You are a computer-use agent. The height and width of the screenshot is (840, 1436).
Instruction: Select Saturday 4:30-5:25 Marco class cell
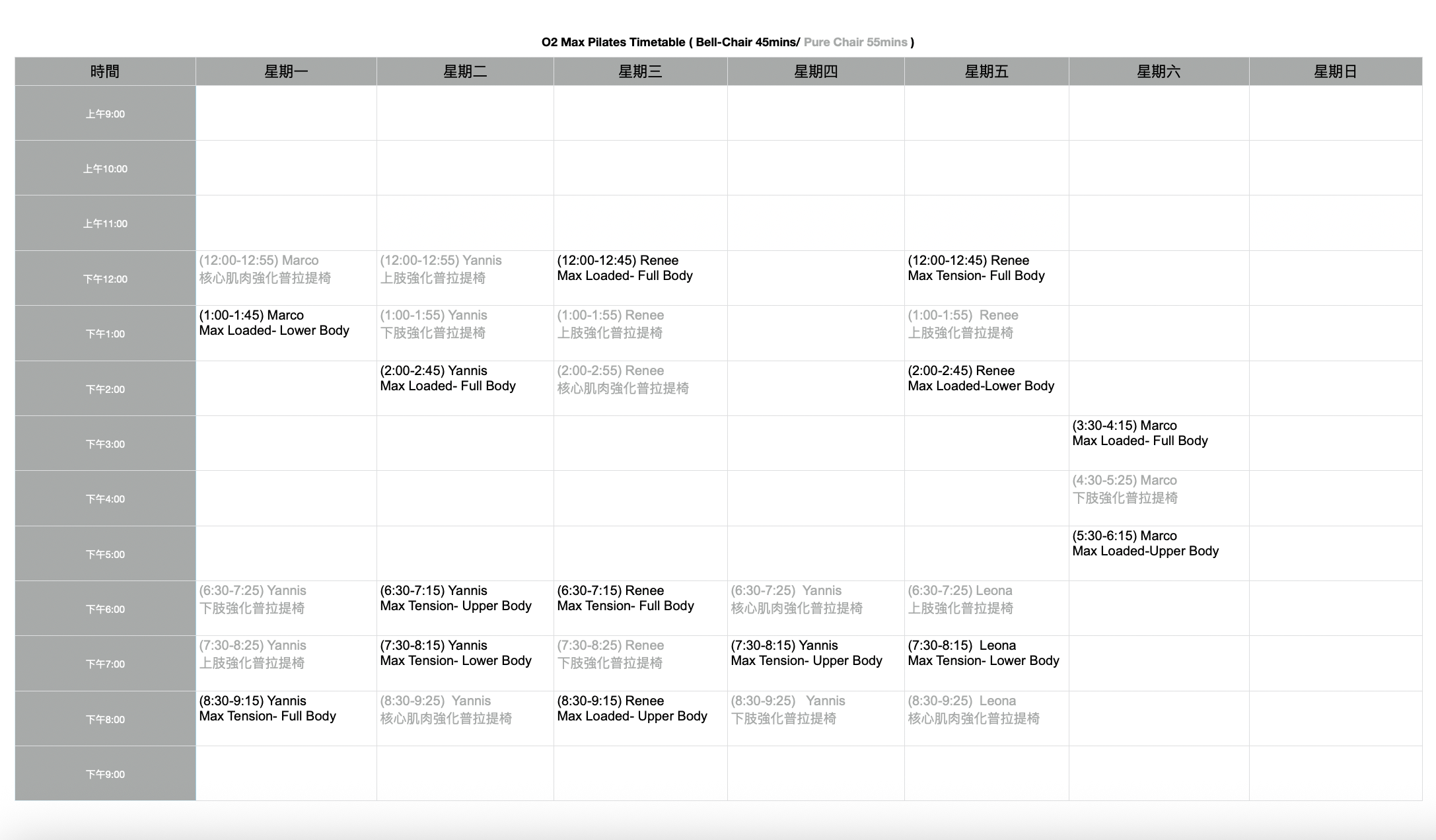pos(1159,498)
